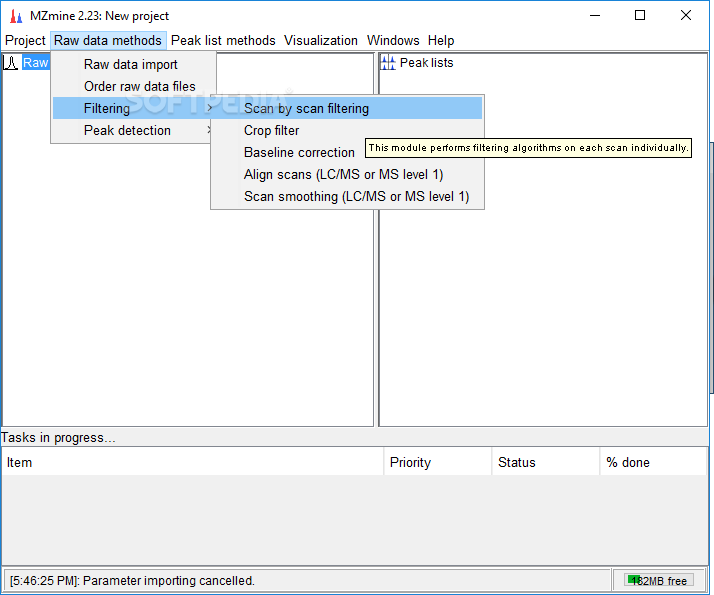Select the Raw tree item
The height and width of the screenshot is (595, 714).
[36, 63]
